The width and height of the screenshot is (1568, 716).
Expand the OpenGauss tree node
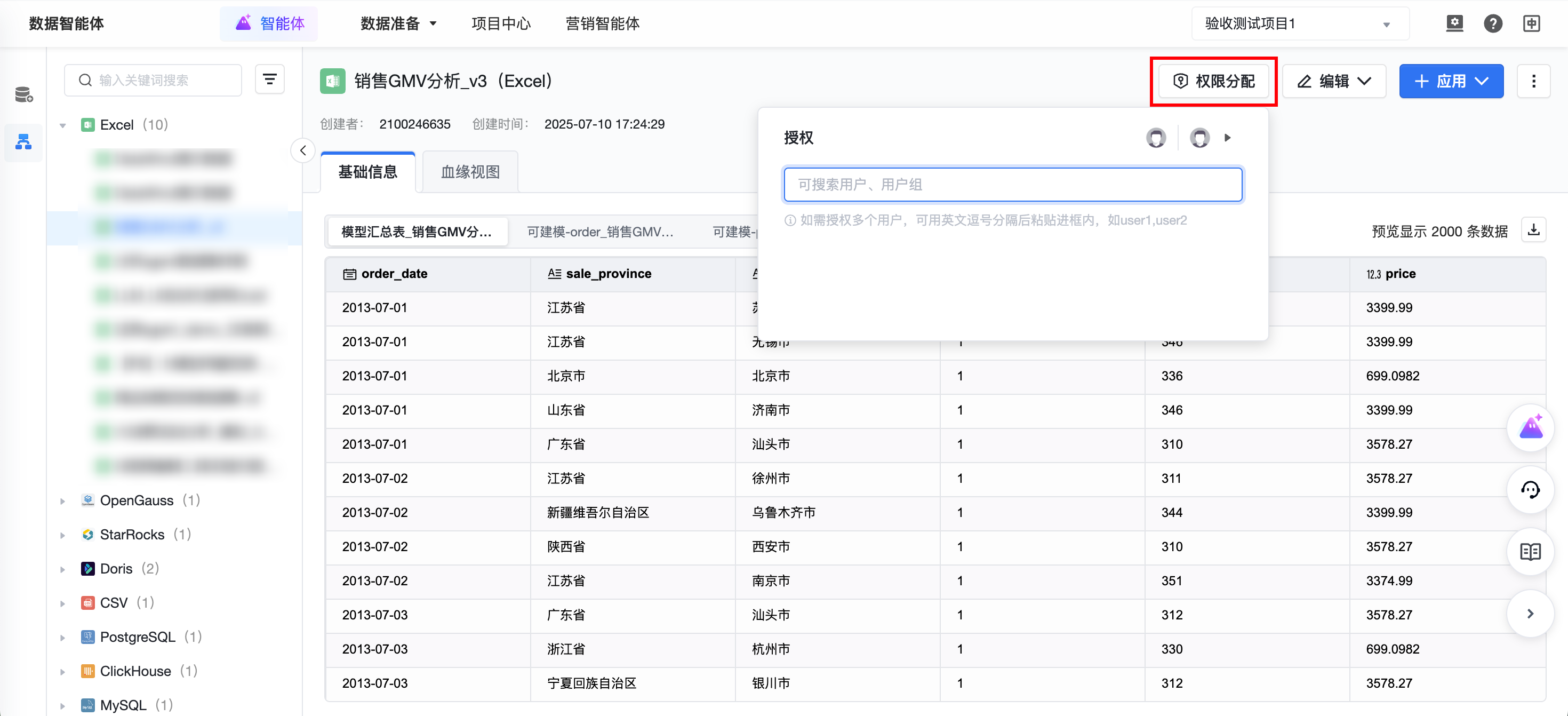63,500
